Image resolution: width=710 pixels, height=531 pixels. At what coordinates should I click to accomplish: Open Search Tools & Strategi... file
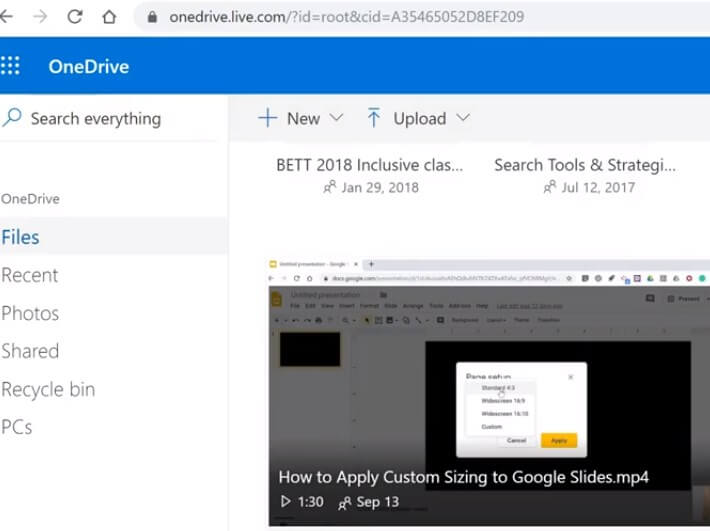[x=585, y=165]
